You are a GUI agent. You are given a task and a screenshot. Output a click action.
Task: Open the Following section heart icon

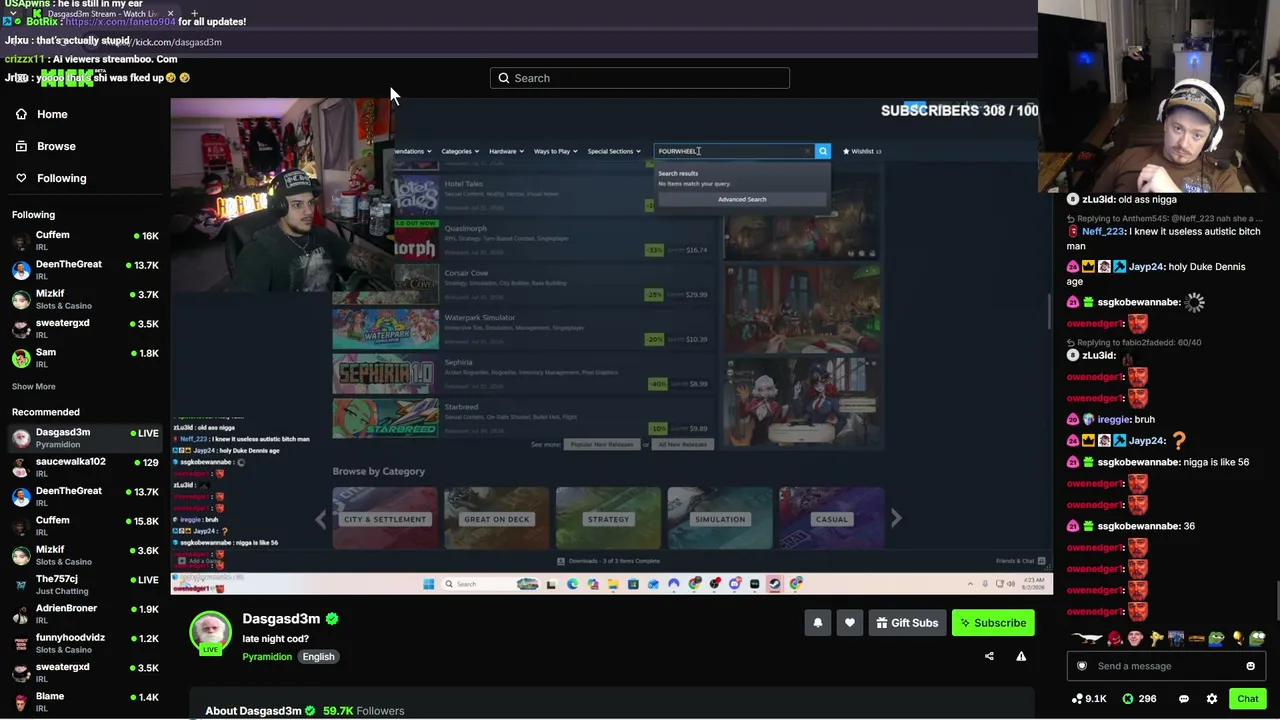[21, 178]
